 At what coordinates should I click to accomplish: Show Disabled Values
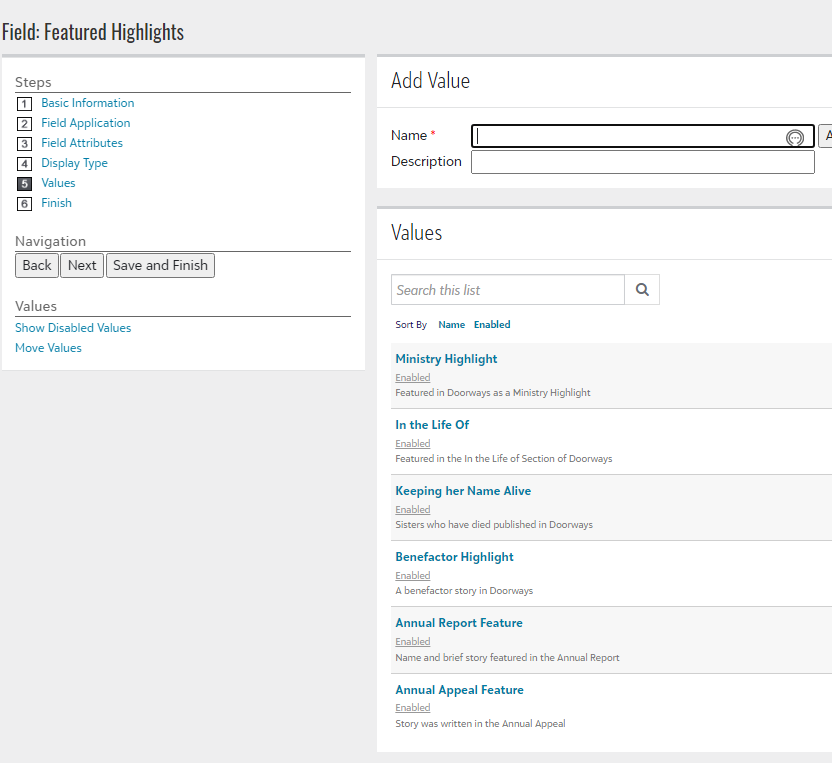pos(73,328)
